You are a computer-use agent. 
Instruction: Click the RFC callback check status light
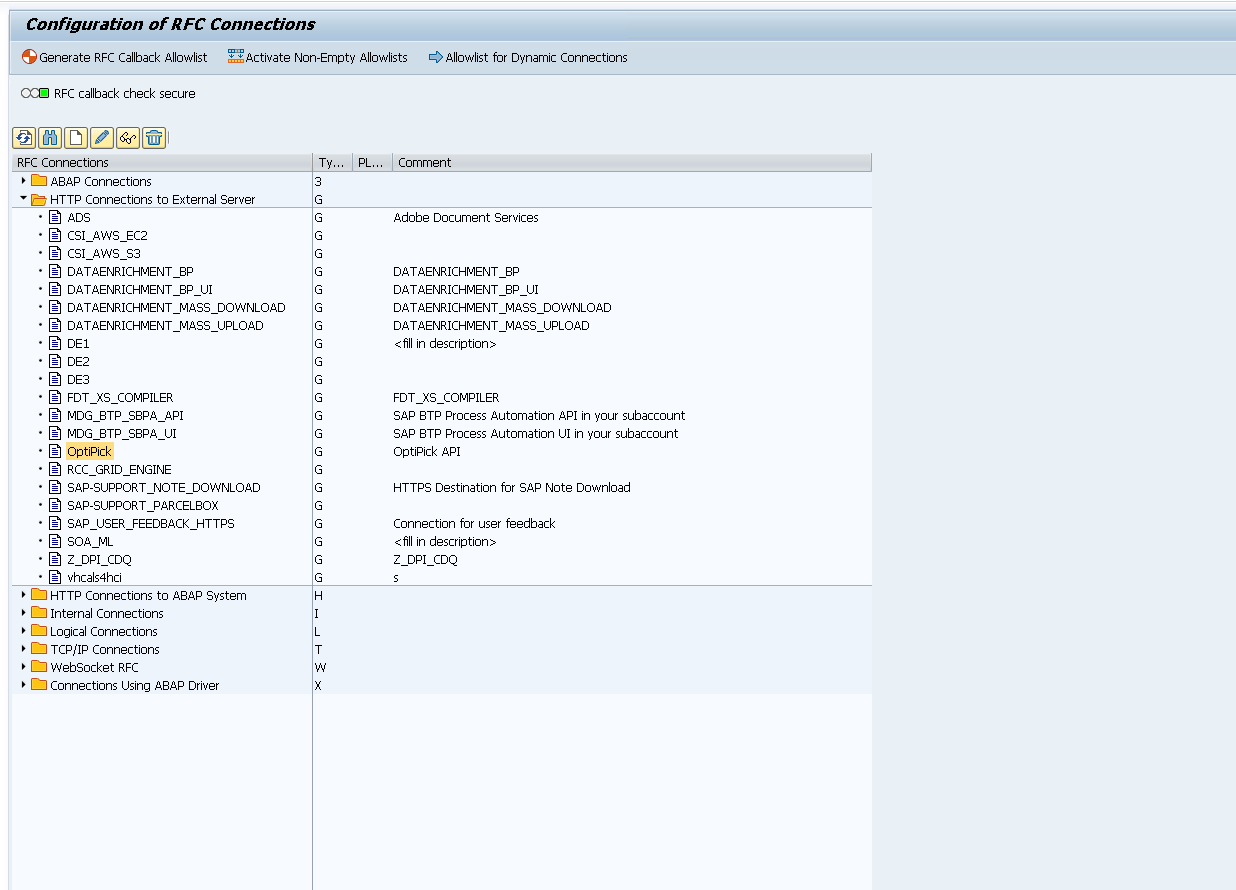pos(35,93)
